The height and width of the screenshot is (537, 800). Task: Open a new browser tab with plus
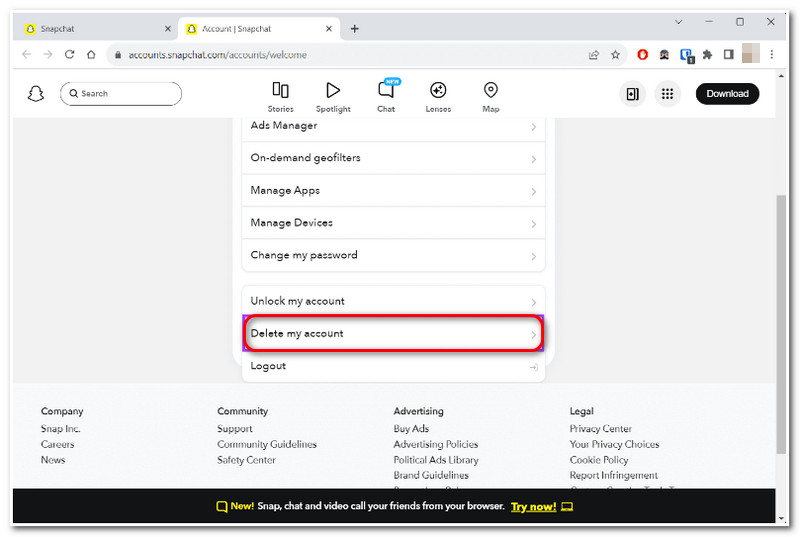coord(355,29)
